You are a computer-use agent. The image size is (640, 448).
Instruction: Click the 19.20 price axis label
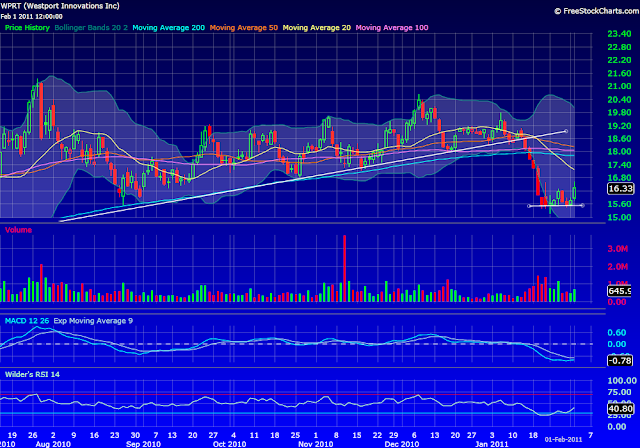(x=619, y=126)
